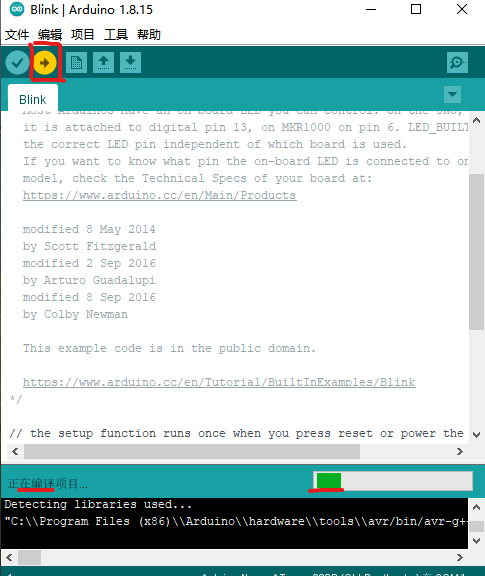The height and width of the screenshot is (576, 485).
Task: Click the editor horizontal scroll left arrow
Action: pyautogui.click(x=15, y=451)
